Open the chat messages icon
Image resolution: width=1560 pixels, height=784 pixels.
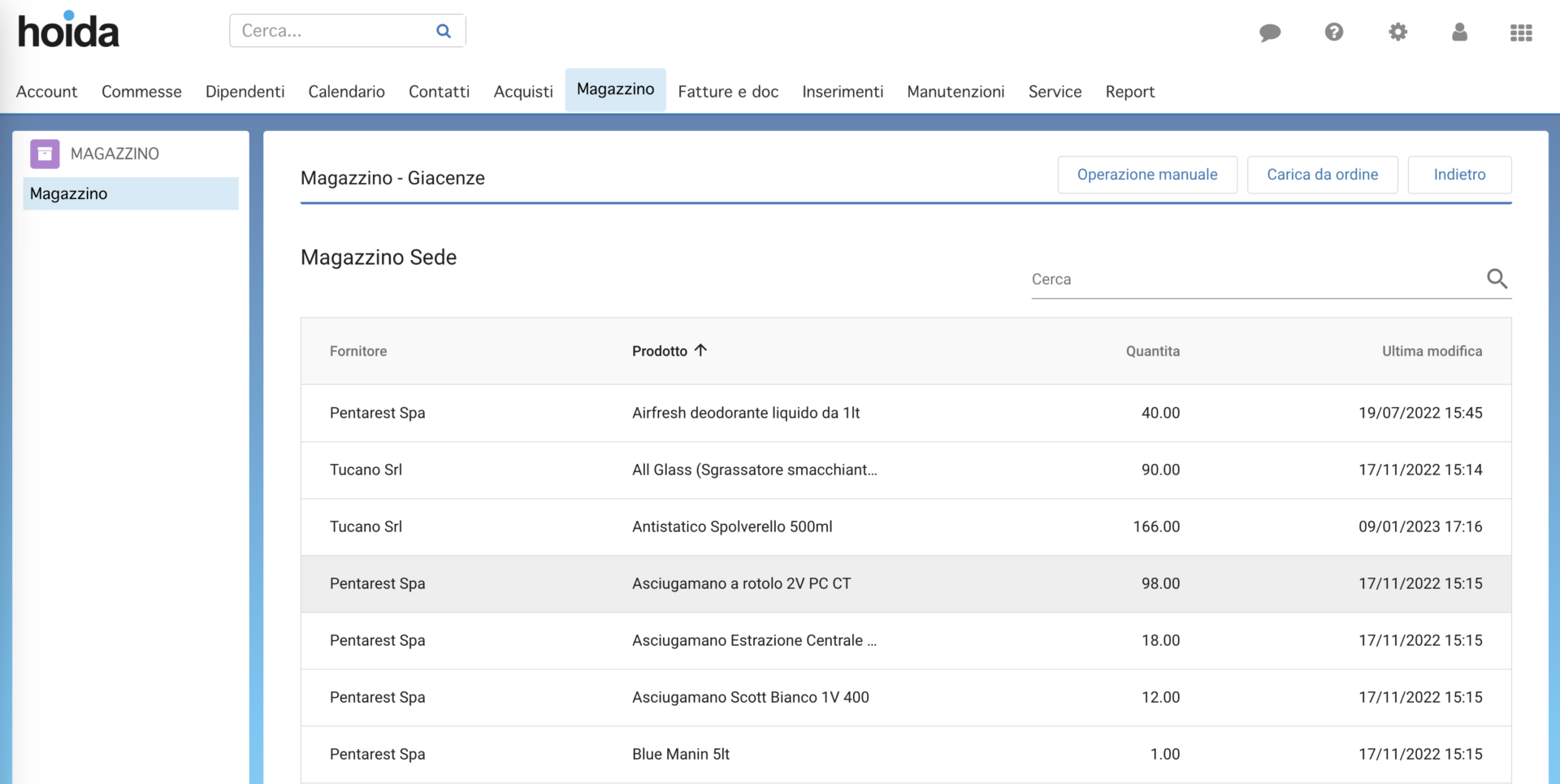pyautogui.click(x=1270, y=32)
